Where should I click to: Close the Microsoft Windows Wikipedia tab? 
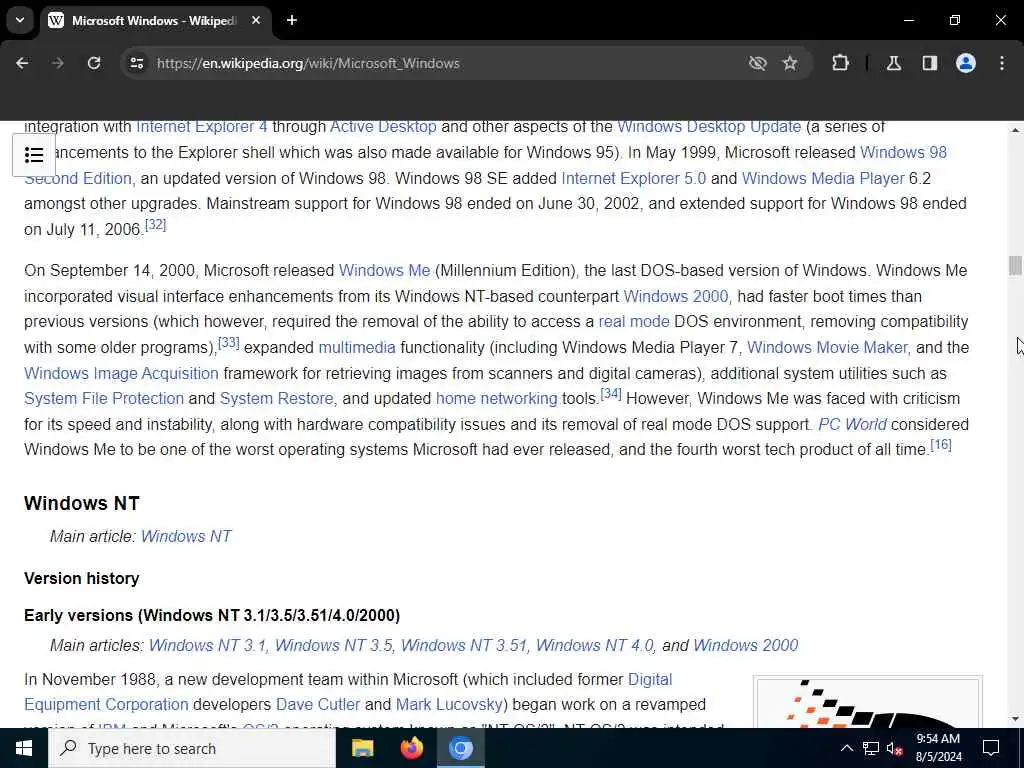(256, 20)
